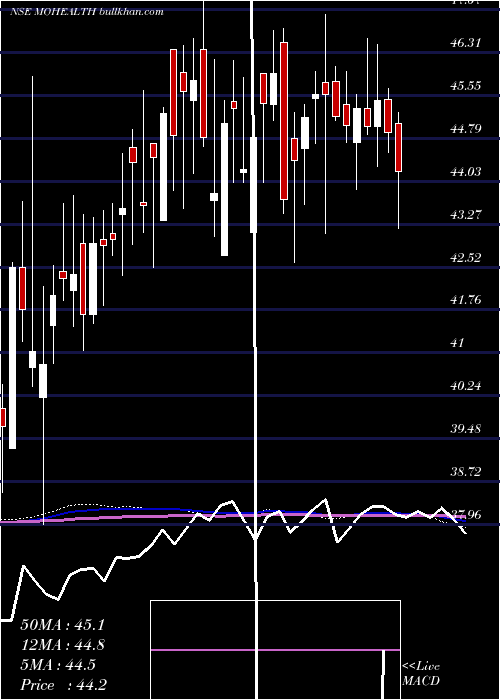This screenshot has height=700, width=500.
Task: Click the 'NSE MOHEALTH bullkhan.com' chart title
Action: click(87, 12)
